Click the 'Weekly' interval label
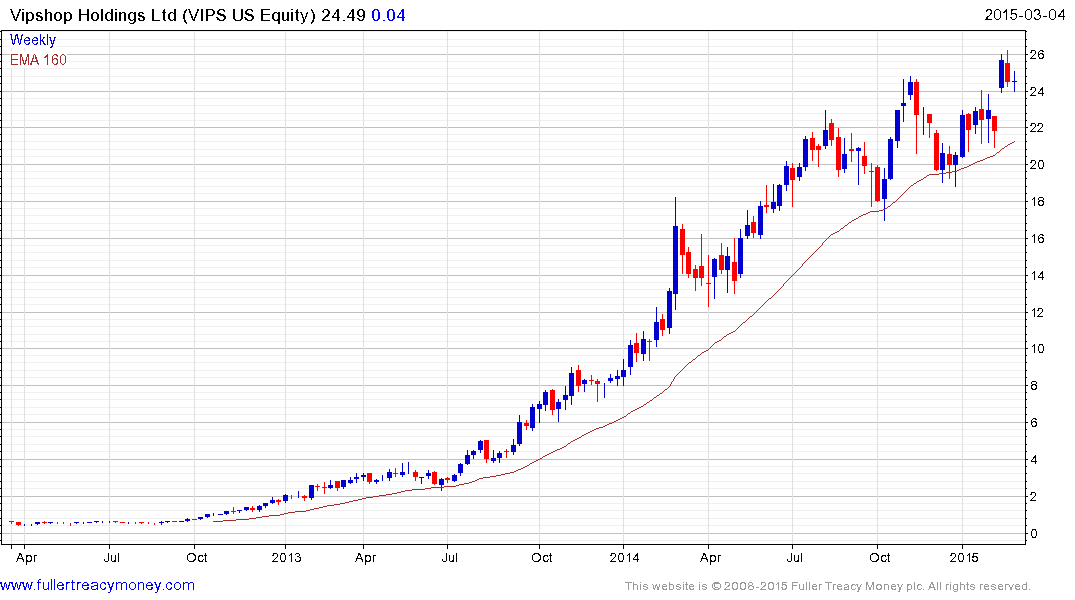The width and height of the screenshot is (1075, 600). tap(32, 40)
